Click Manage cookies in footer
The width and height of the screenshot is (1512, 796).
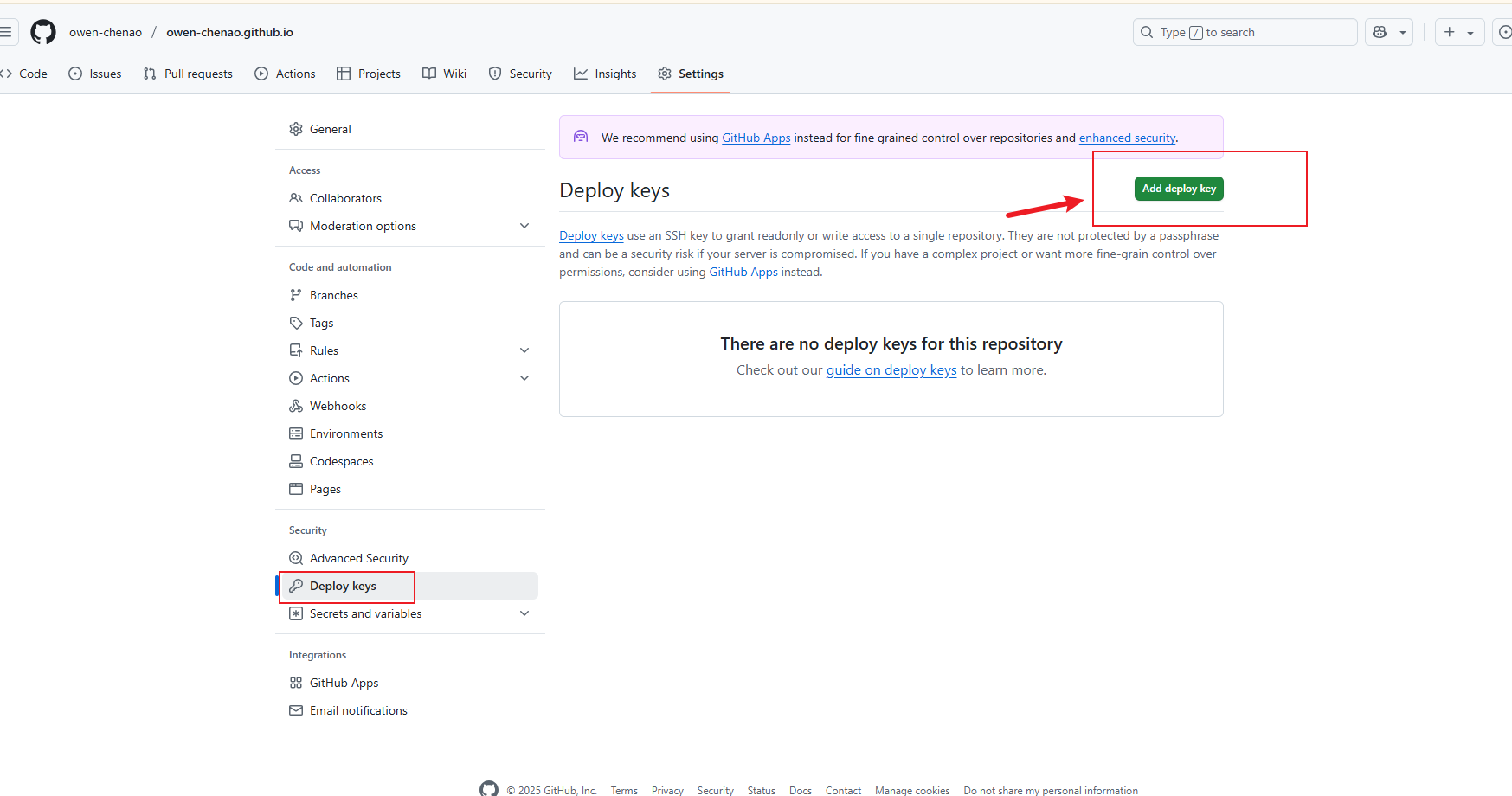point(912,790)
